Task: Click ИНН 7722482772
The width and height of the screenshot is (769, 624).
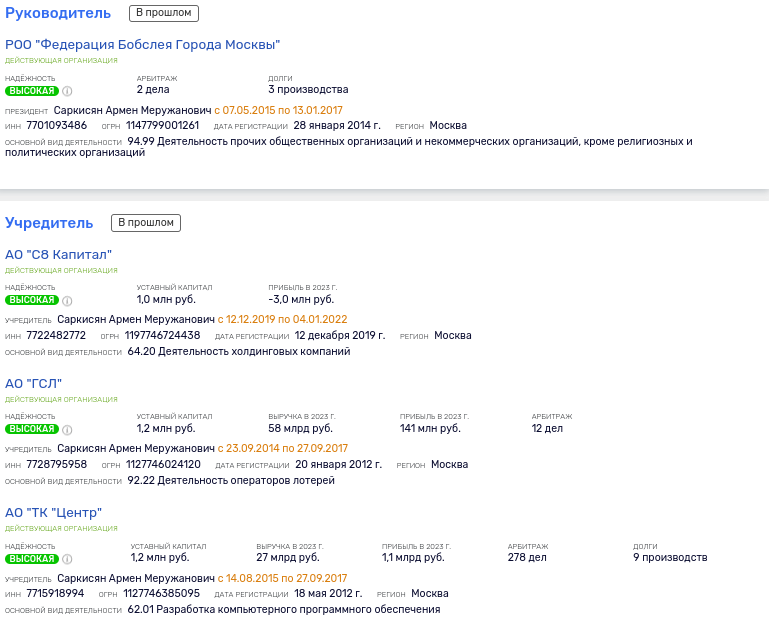Action: click(56, 336)
